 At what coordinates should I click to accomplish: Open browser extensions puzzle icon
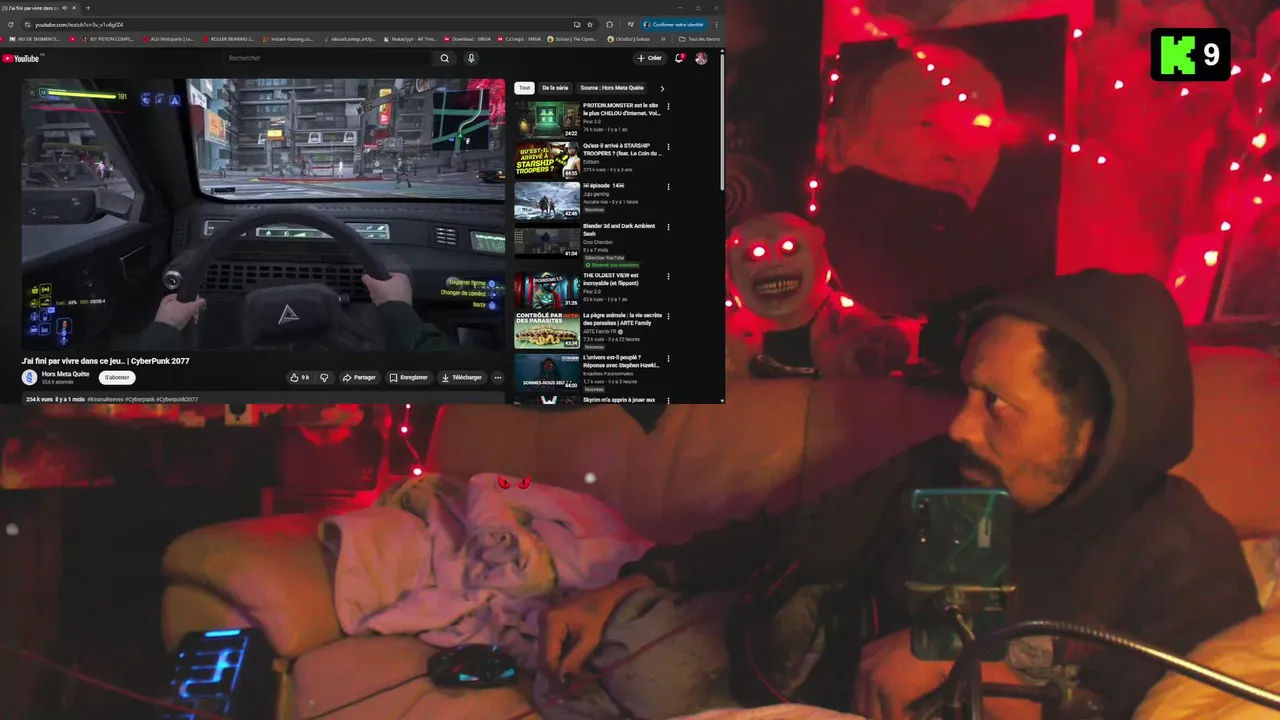[x=610, y=24]
